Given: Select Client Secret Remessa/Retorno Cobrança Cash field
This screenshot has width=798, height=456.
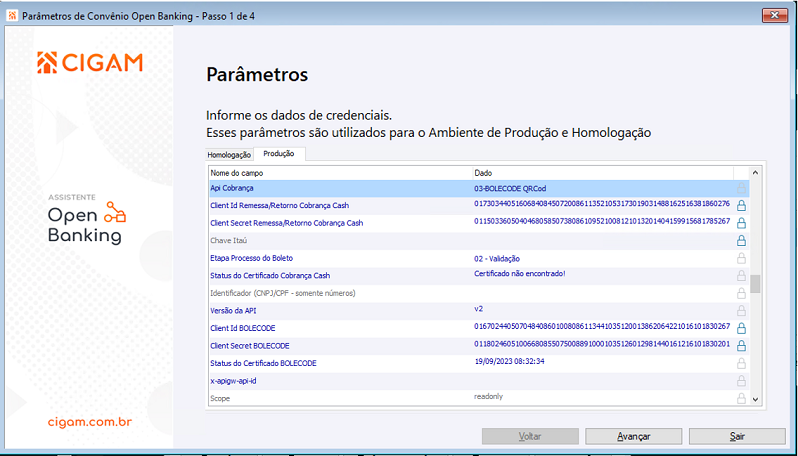Looking at the screenshot, I should (287, 223).
